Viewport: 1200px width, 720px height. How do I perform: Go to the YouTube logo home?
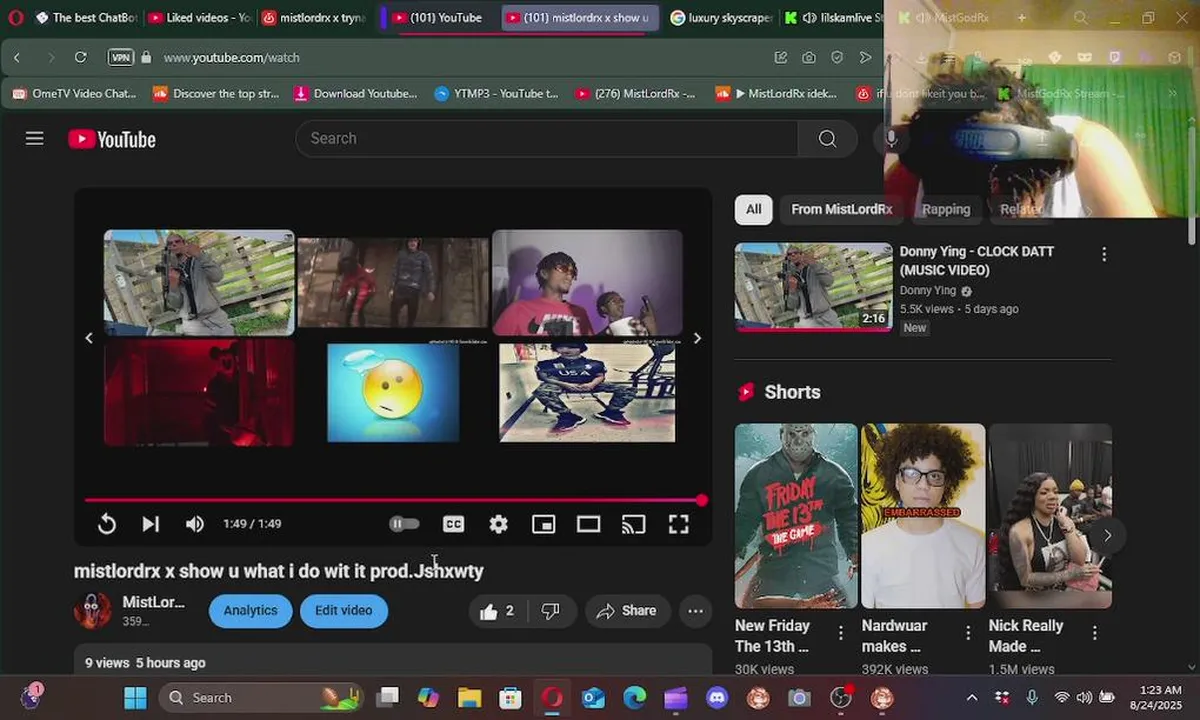coord(112,139)
